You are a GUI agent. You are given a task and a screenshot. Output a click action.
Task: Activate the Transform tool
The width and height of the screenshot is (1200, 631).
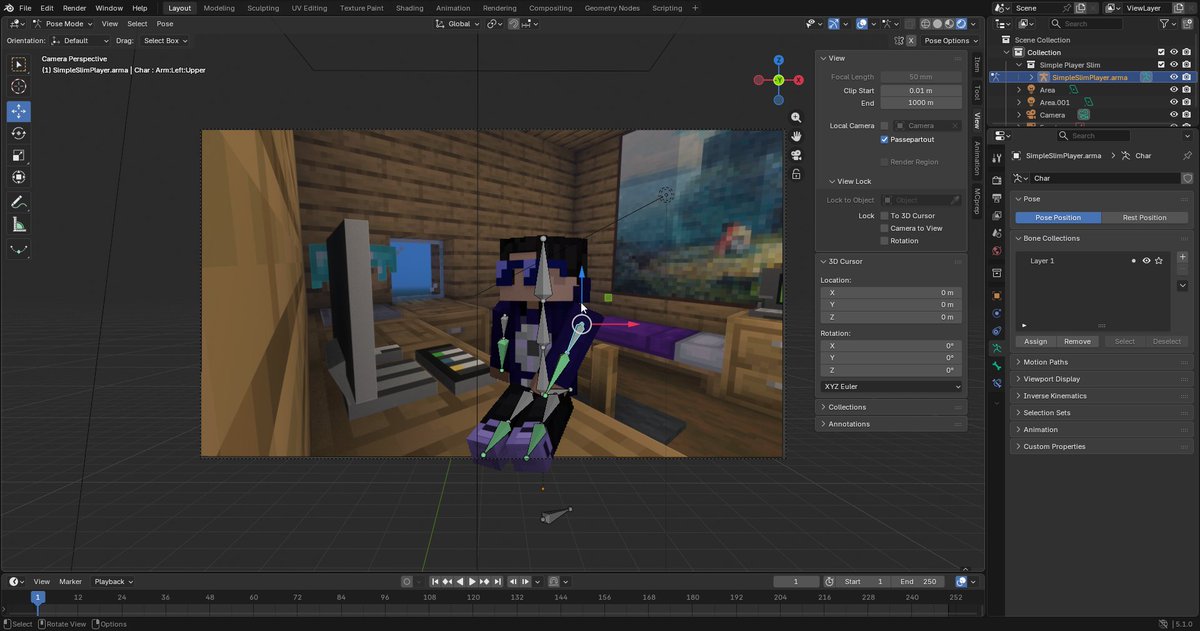tap(19, 178)
